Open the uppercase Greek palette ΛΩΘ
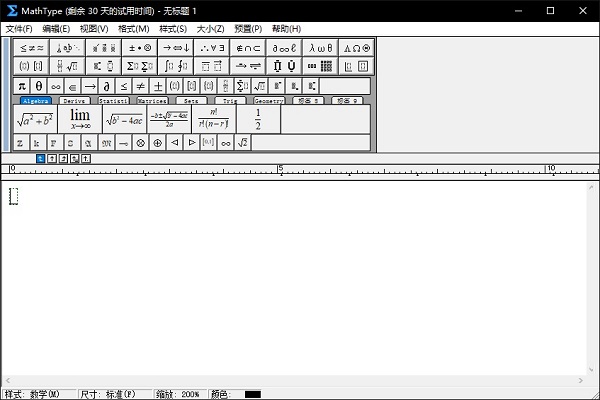The image size is (600, 400). coord(356,48)
